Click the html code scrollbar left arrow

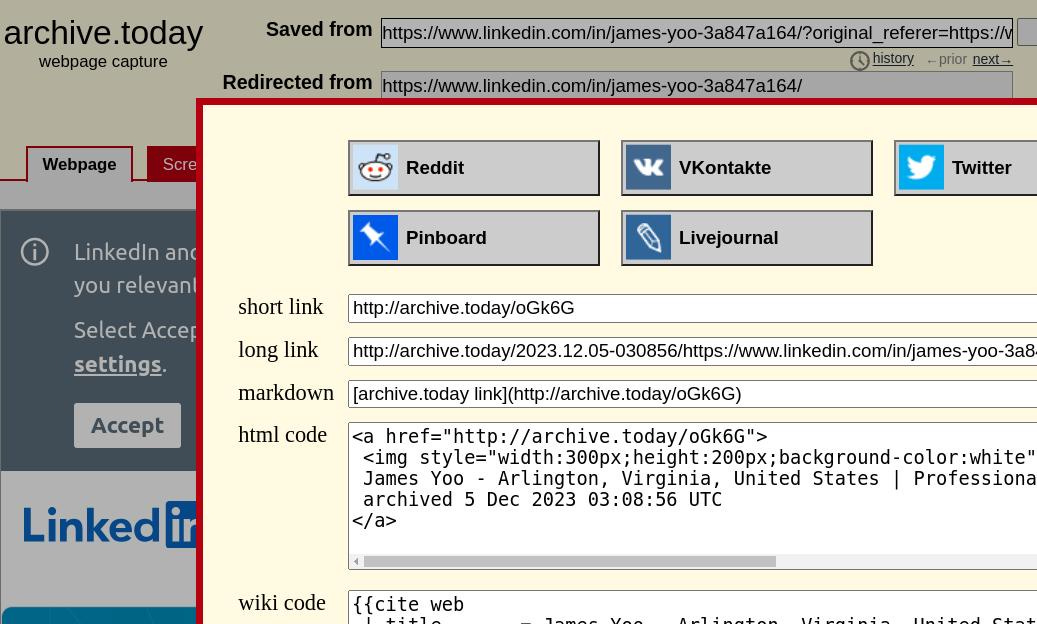click(356, 562)
